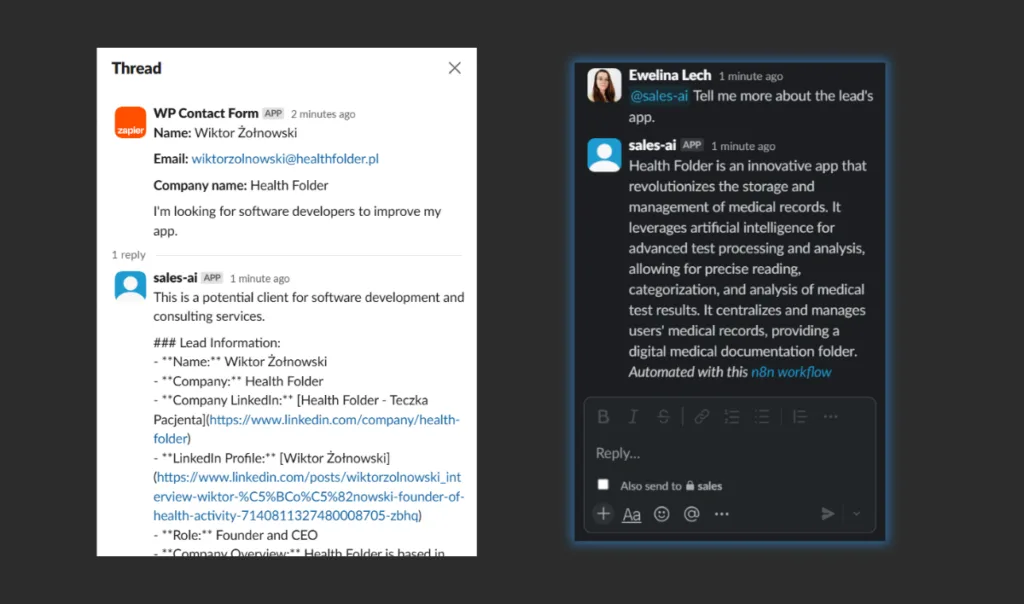Toggle italic formatting in reply composer
The height and width of the screenshot is (604, 1024).
coord(633,417)
